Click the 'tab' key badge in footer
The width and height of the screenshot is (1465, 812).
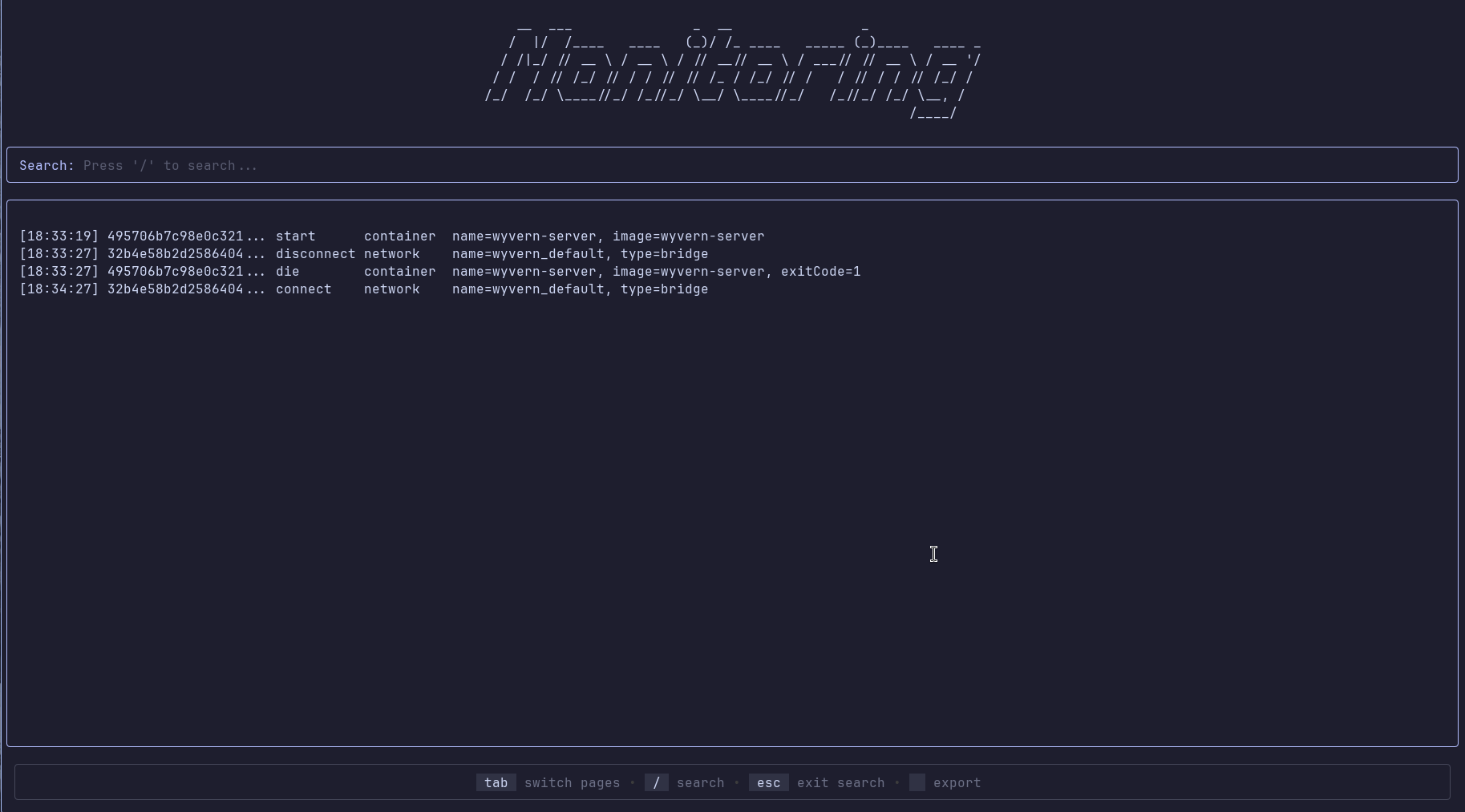[496, 782]
